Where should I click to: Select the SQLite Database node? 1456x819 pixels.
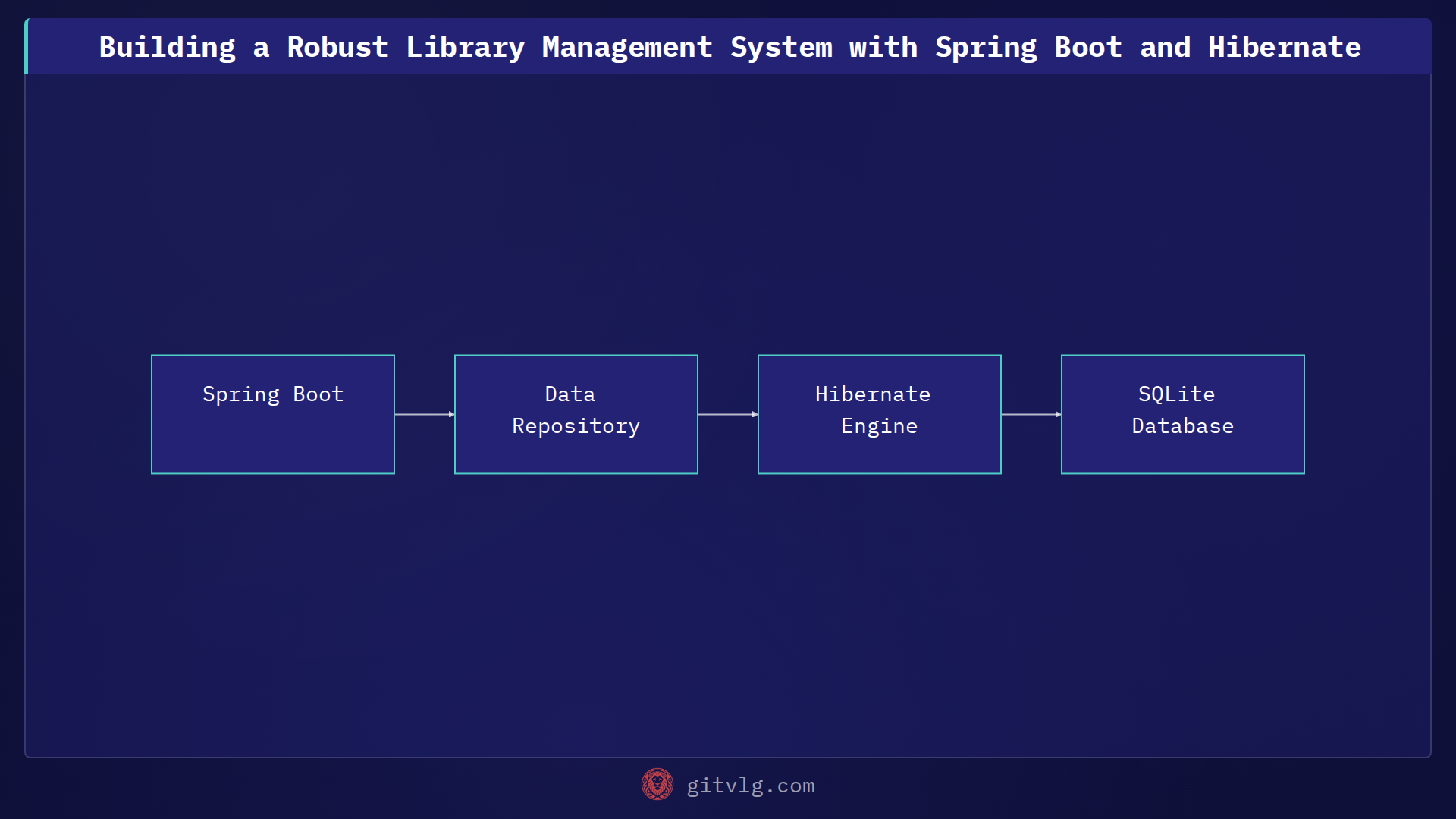tap(1183, 414)
